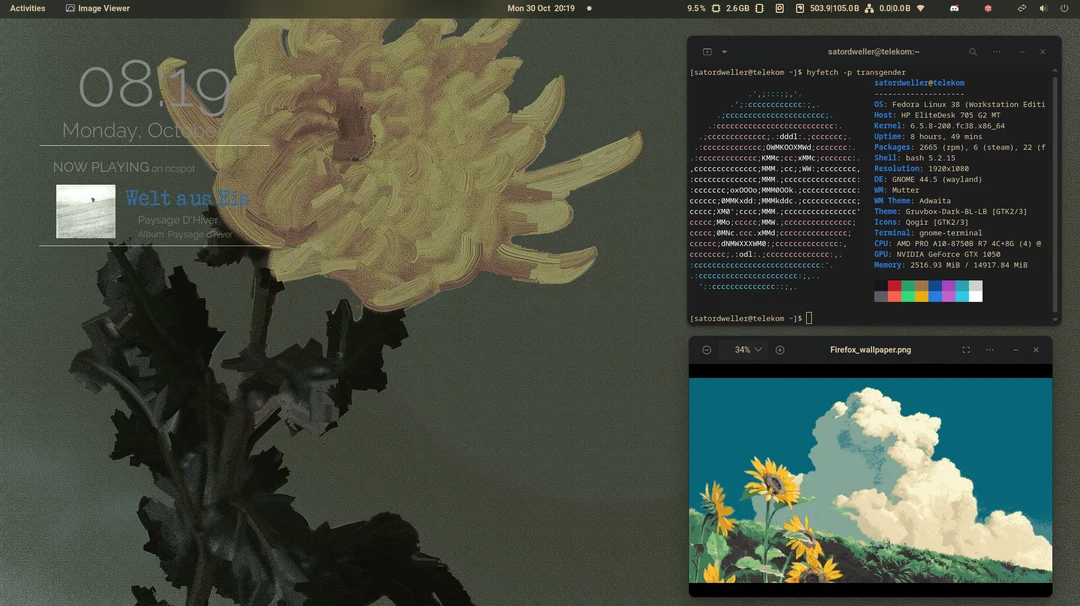1080x606 pixels.
Task: Click the Now Playing album art thumbnail
Action: (85, 212)
